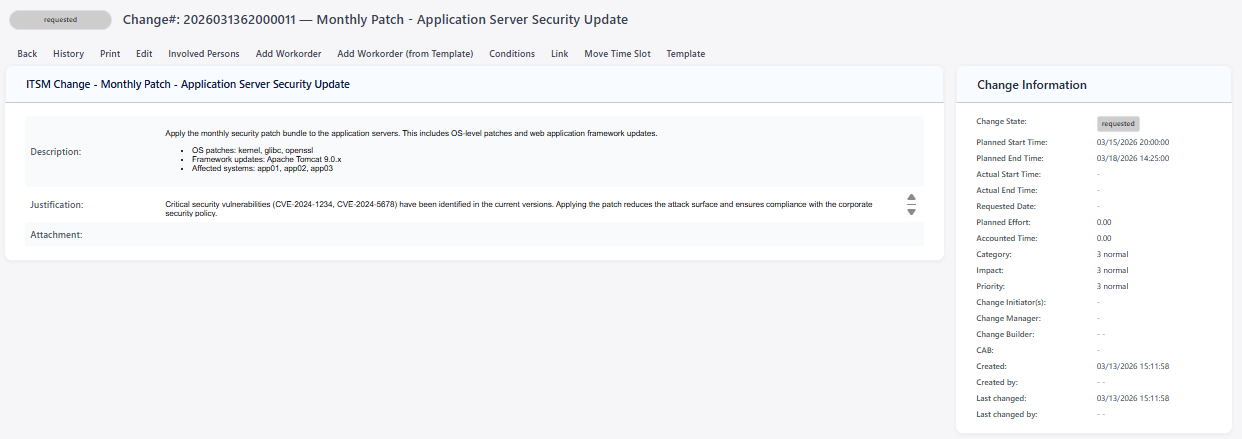Click the Affected systems bullet line

[x=262, y=168]
